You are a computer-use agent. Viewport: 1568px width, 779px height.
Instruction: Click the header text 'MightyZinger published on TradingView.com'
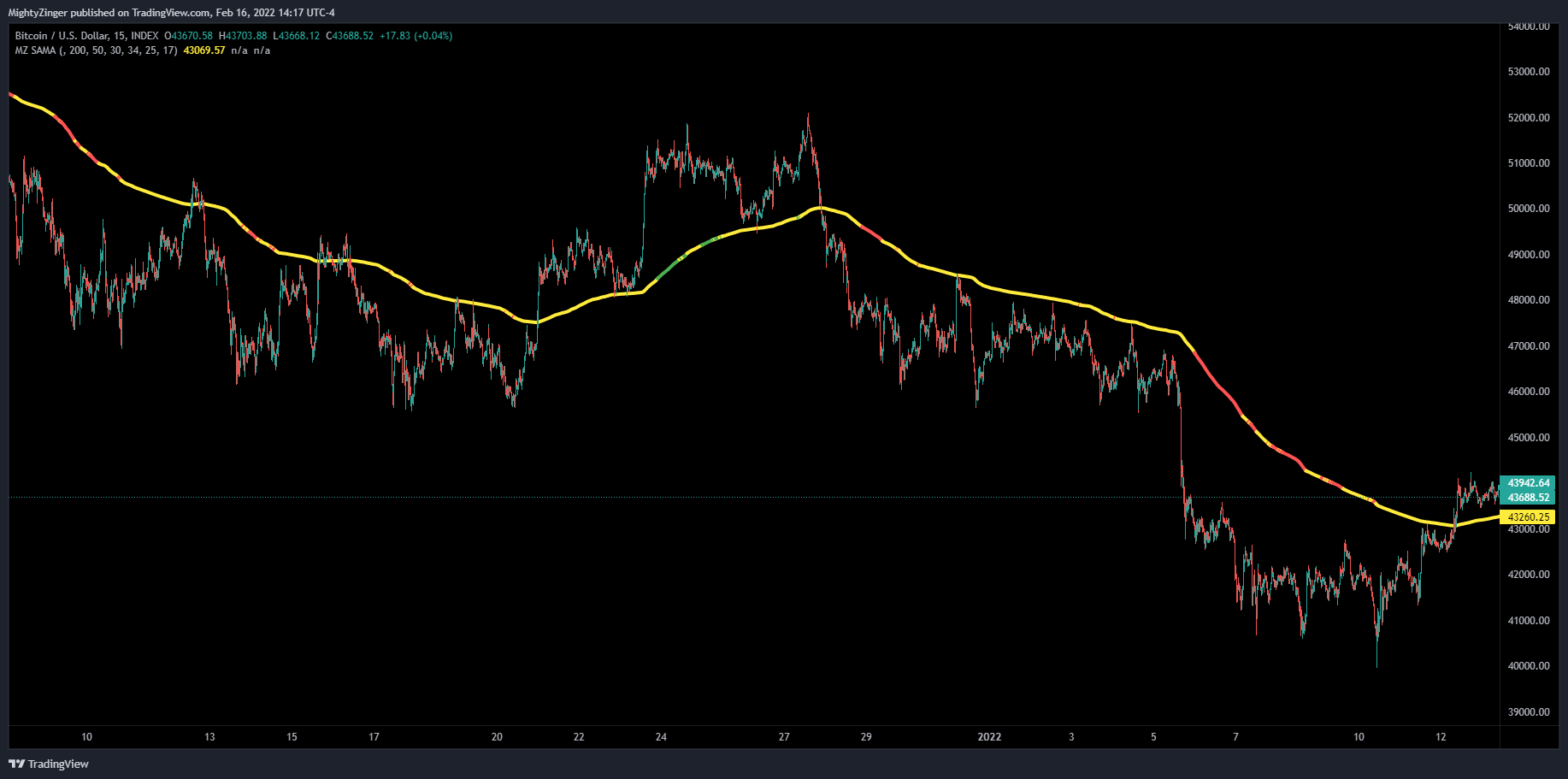coord(109,13)
